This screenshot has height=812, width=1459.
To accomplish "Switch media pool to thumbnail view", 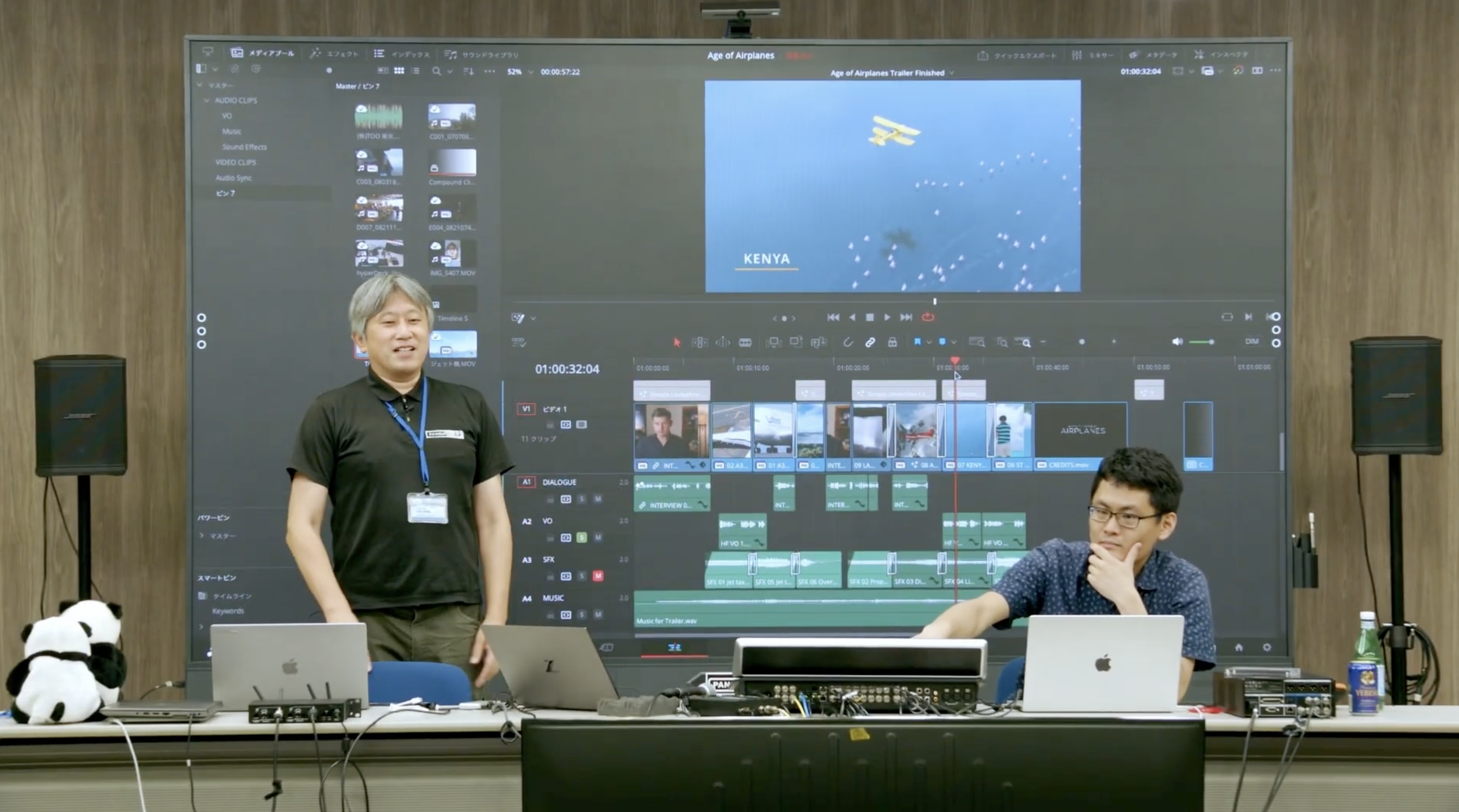I will coord(399,71).
